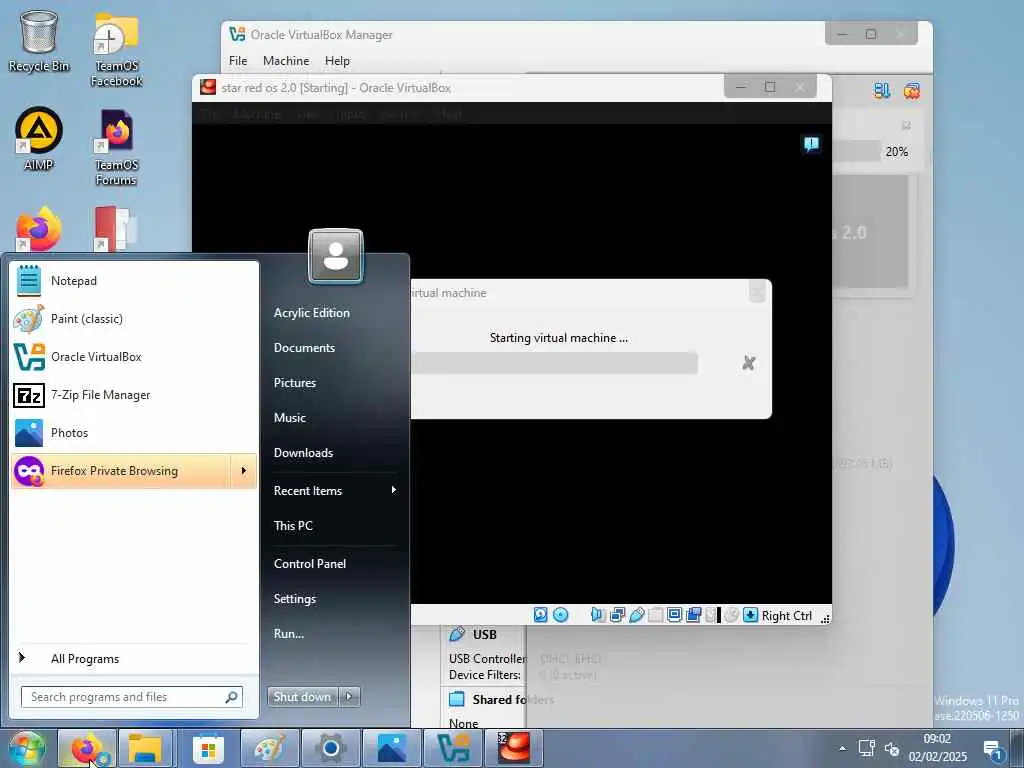
Task: Open network icon in system tray
Action: tap(867, 748)
